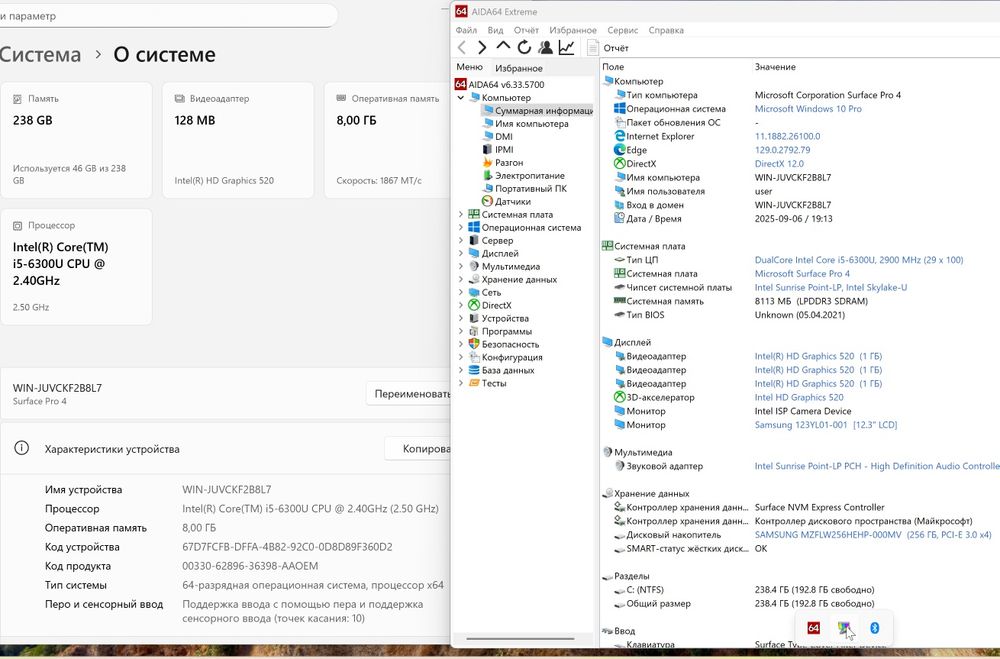
Task: Select Разгон tree item
Action: click(x=503, y=163)
